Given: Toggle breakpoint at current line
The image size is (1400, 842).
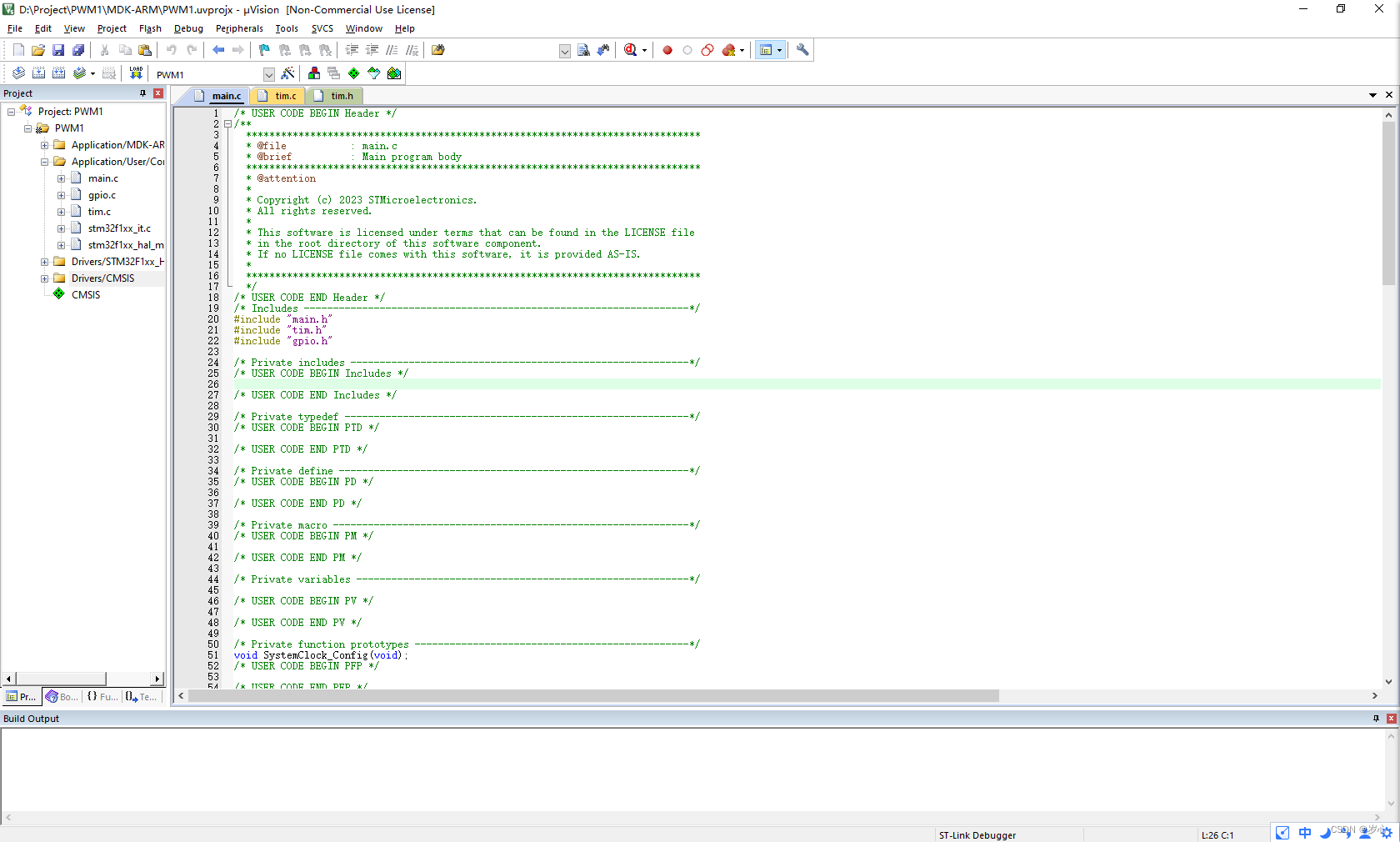Looking at the screenshot, I should (667, 50).
